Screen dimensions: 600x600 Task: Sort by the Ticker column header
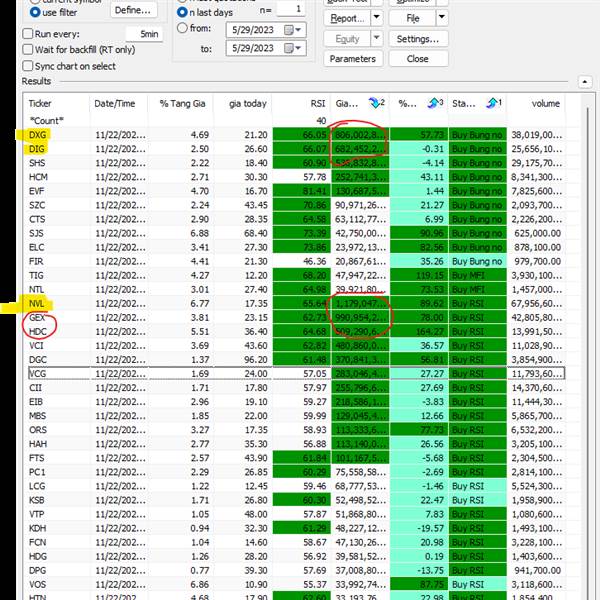point(57,103)
